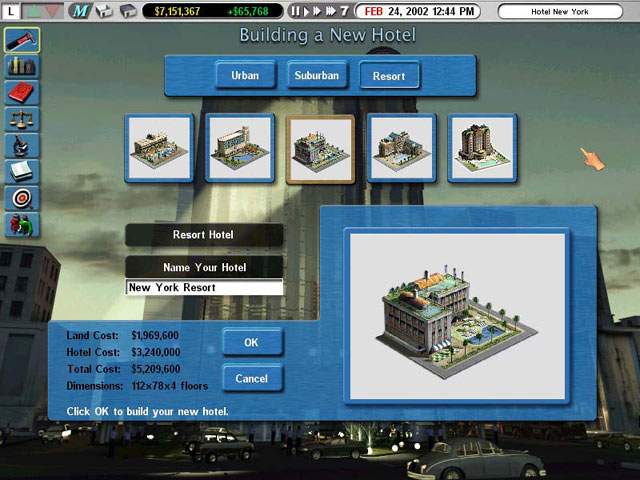The height and width of the screenshot is (480, 640).
Task: Open the microscope research icon
Action: tap(22, 145)
